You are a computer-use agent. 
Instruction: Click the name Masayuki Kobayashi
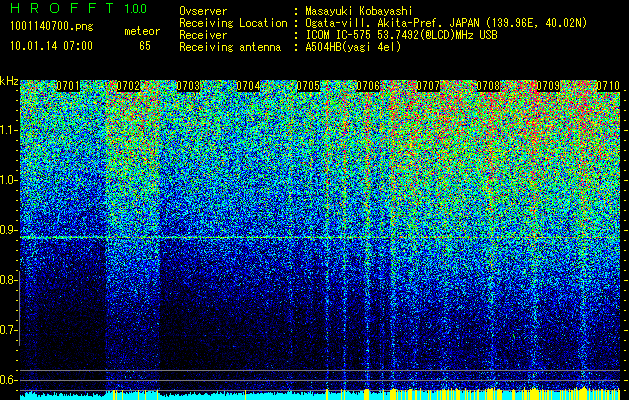click(359, 11)
